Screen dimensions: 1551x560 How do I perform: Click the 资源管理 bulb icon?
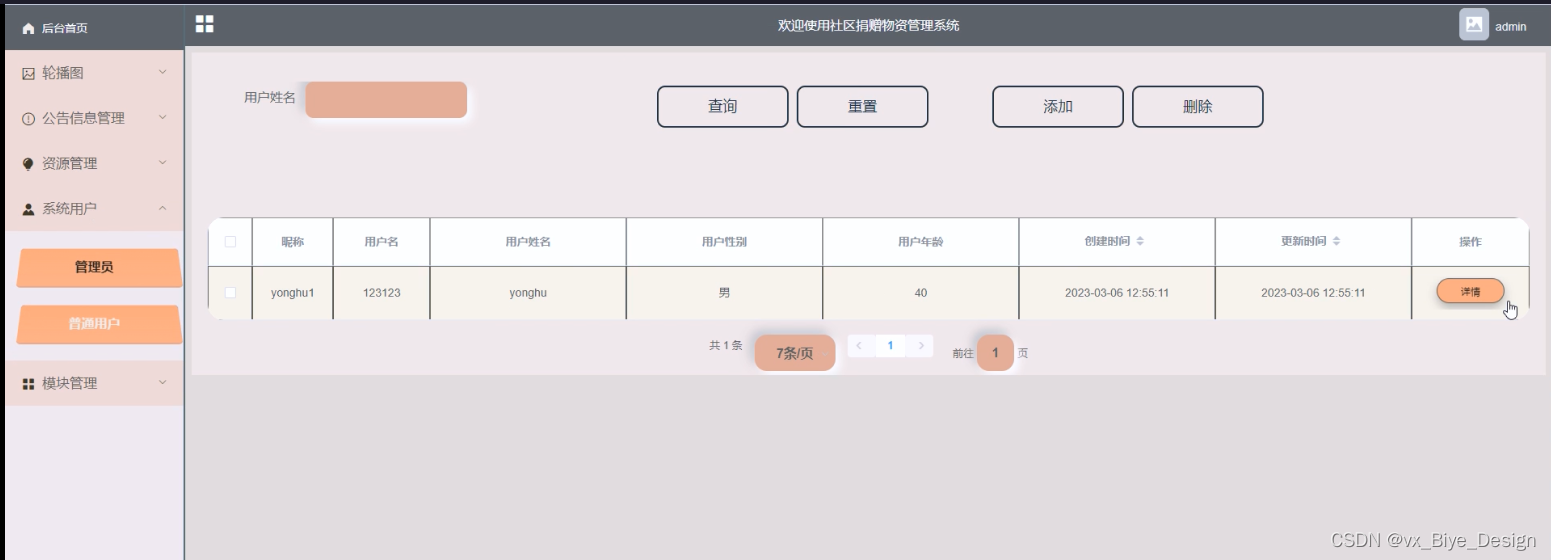28,164
